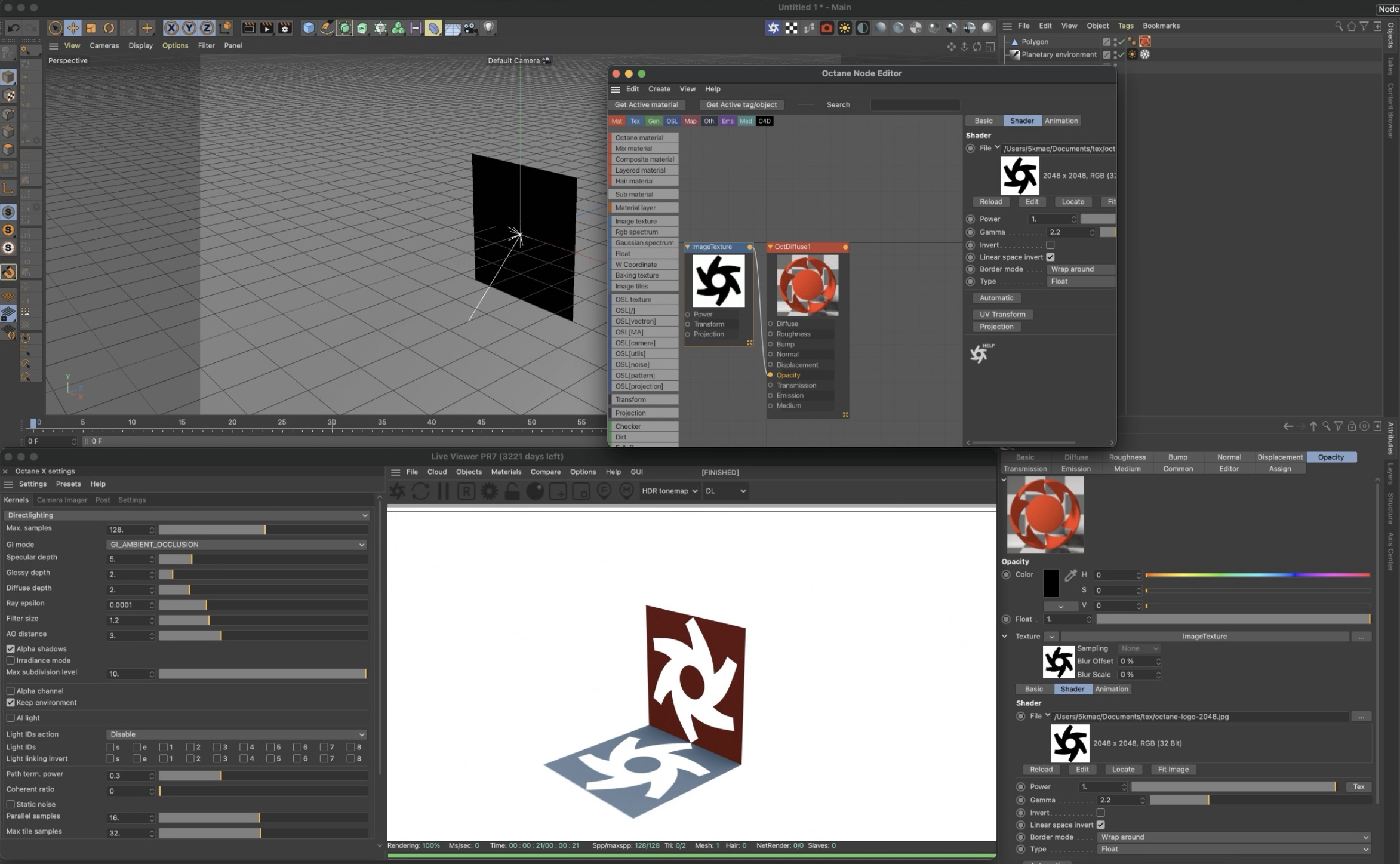Open the GI mode dropdown
The width and height of the screenshot is (1400, 864).
[x=236, y=545]
